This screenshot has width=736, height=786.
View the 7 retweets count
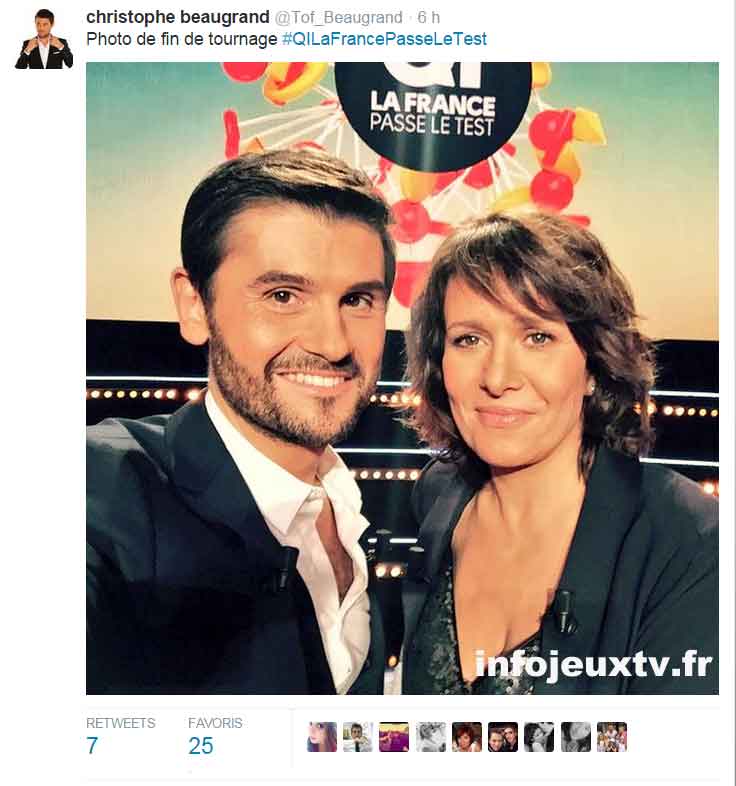coord(92,746)
